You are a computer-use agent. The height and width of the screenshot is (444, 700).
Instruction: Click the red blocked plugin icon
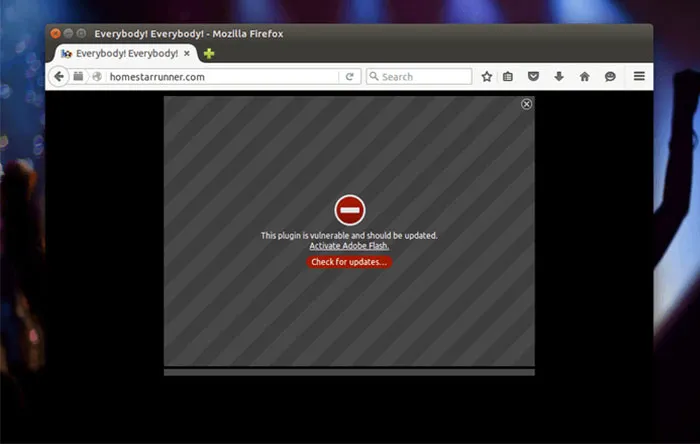(x=349, y=210)
